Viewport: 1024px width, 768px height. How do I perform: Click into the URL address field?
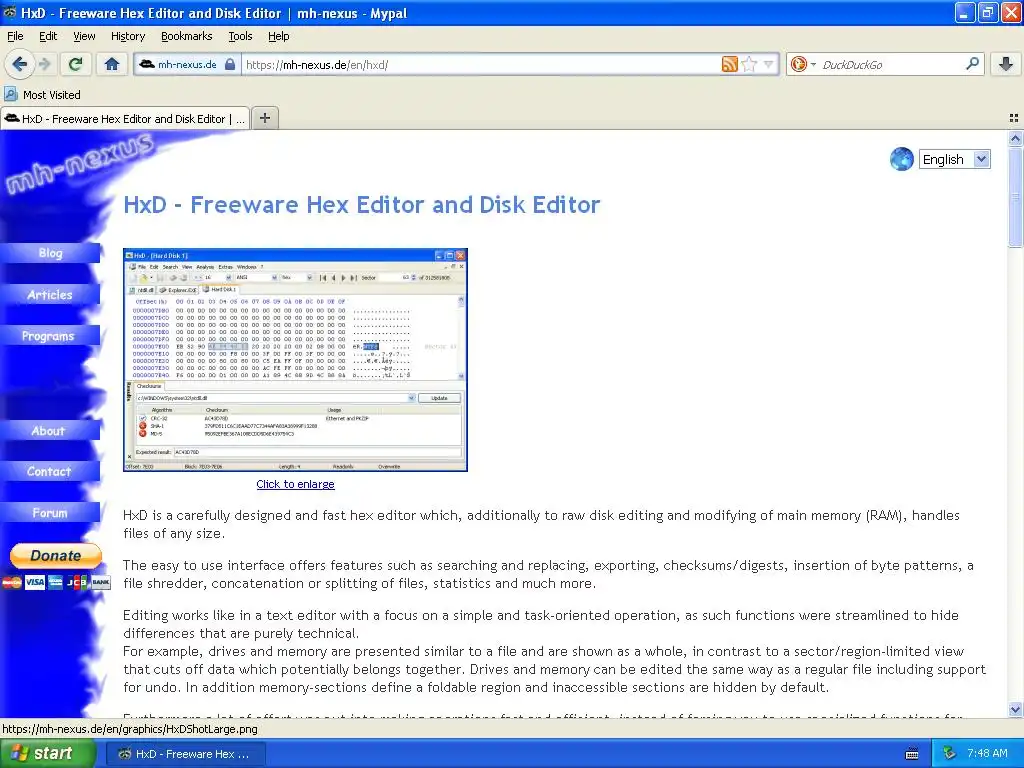click(480, 64)
